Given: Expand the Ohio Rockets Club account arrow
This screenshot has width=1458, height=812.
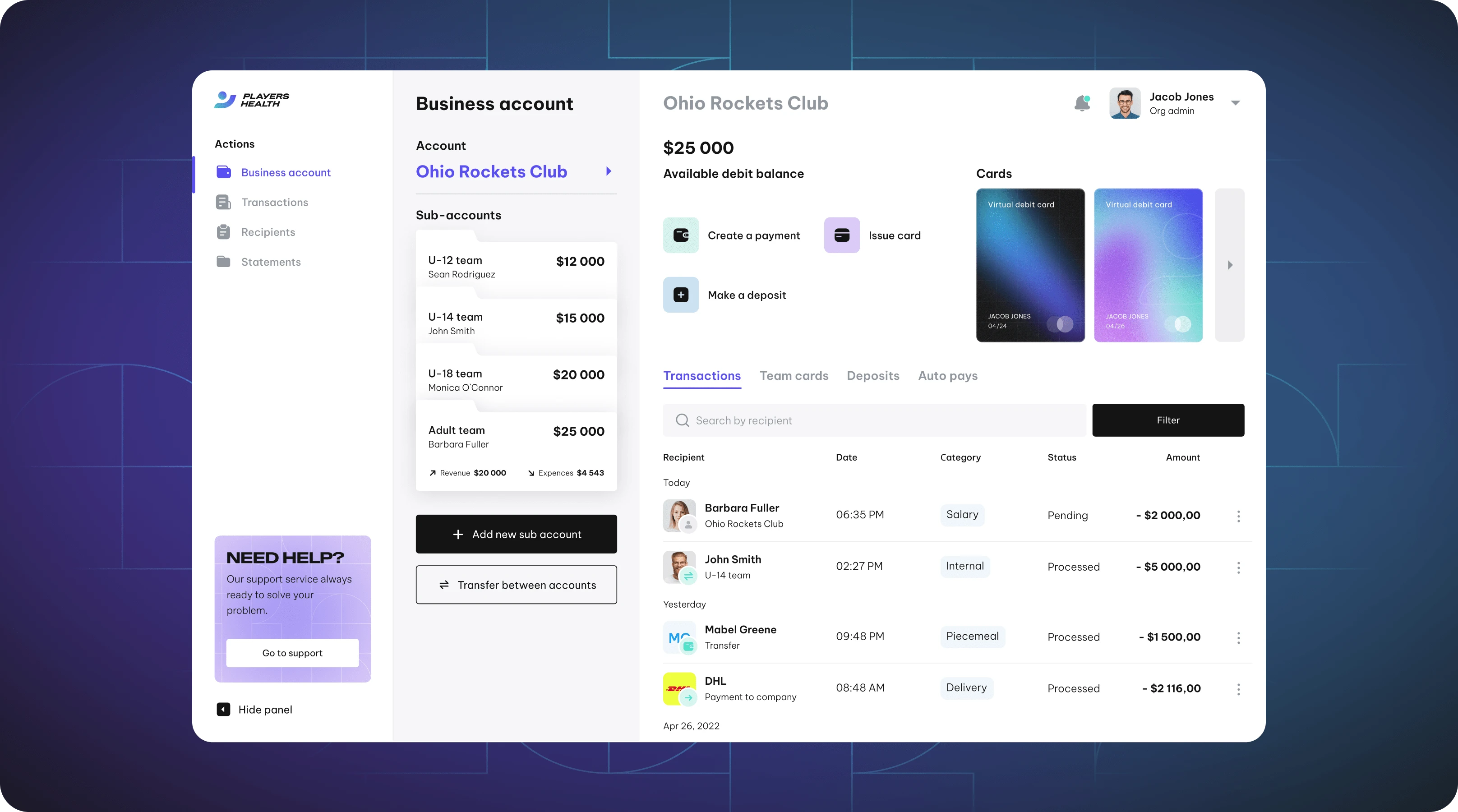Looking at the screenshot, I should 609,171.
